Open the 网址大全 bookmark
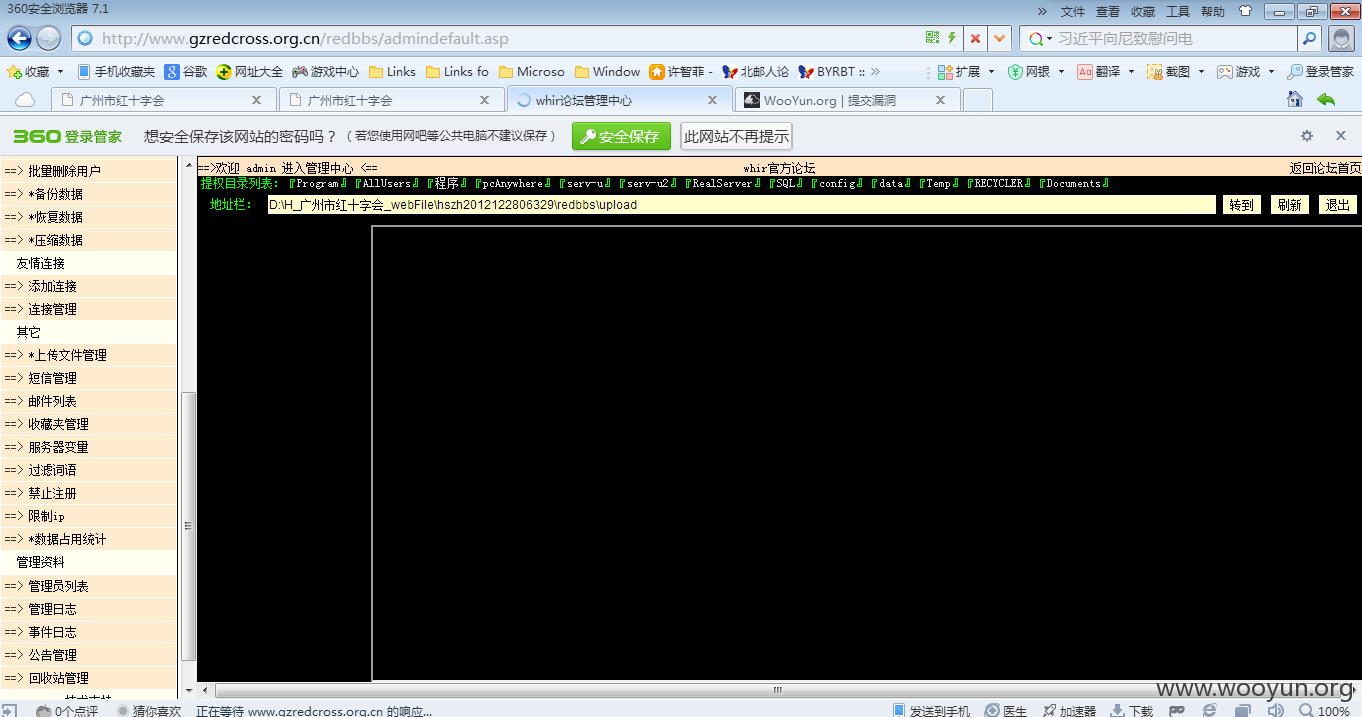Image resolution: width=1362 pixels, height=717 pixels. tap(250, 72)
